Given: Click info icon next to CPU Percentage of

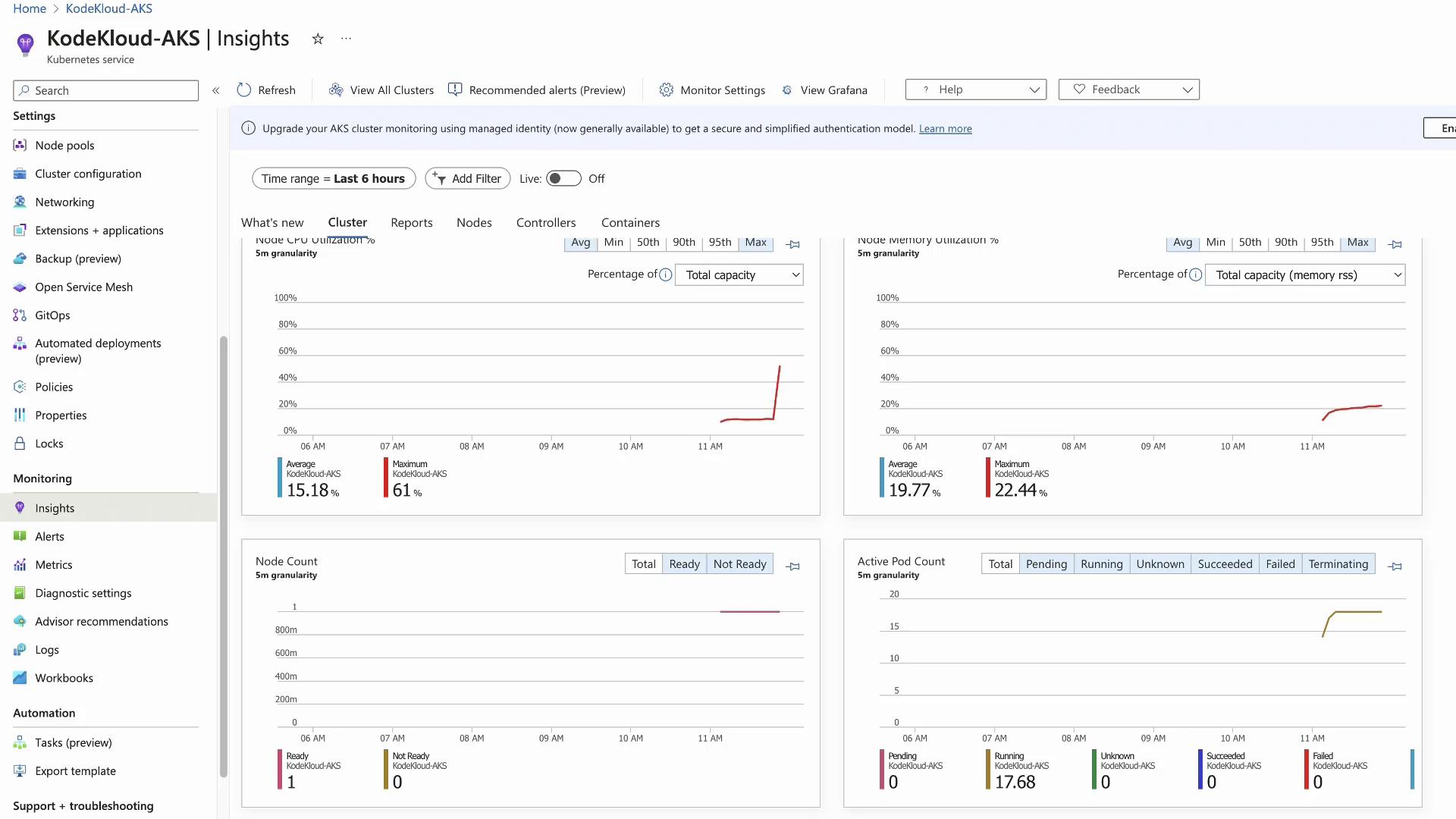Looking at the screenshot, I should point(665,275).
